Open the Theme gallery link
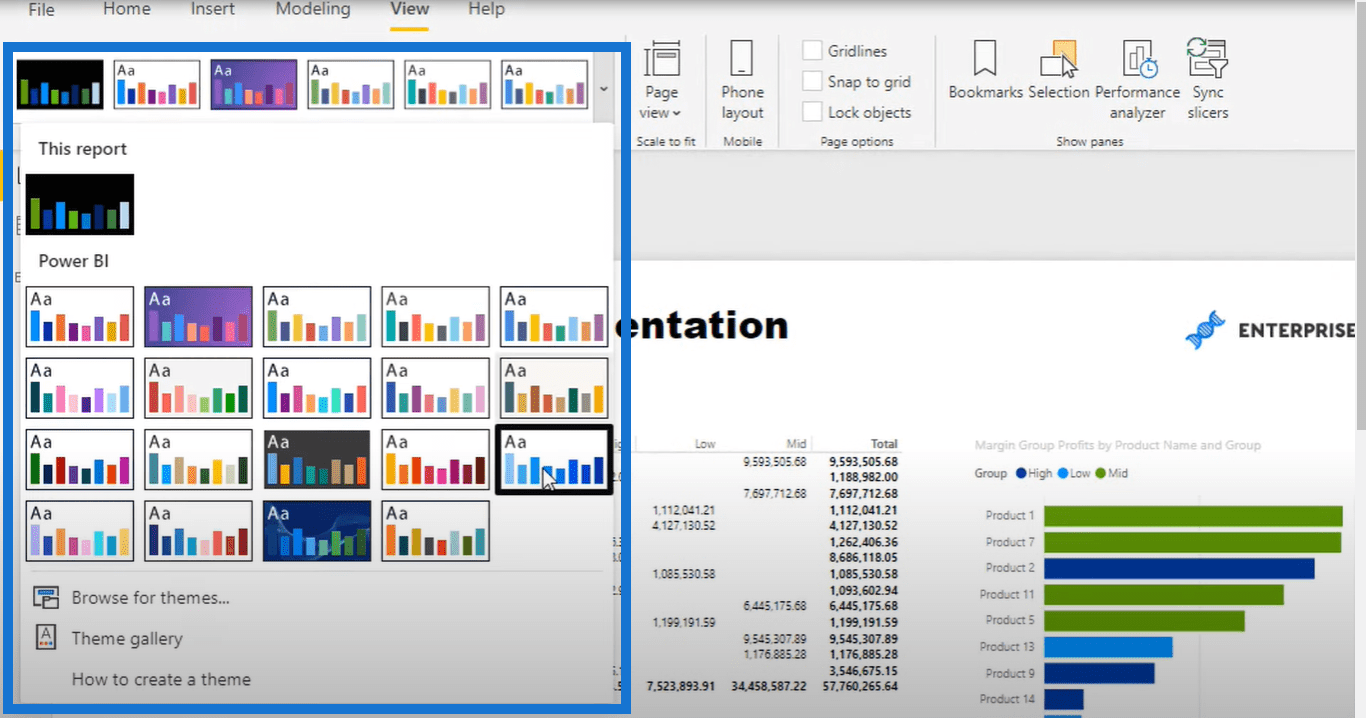The image size is (1366, 718). (x=127, y=638)
